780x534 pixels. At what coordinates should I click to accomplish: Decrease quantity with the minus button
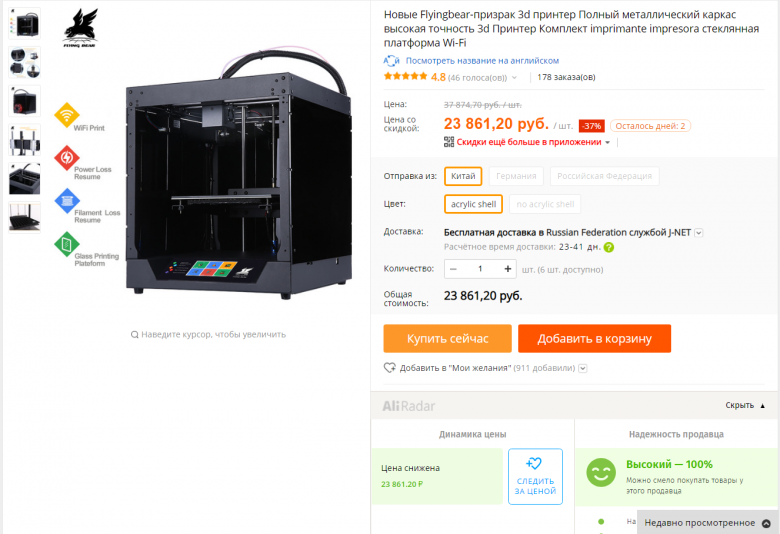tap(453, 269)
